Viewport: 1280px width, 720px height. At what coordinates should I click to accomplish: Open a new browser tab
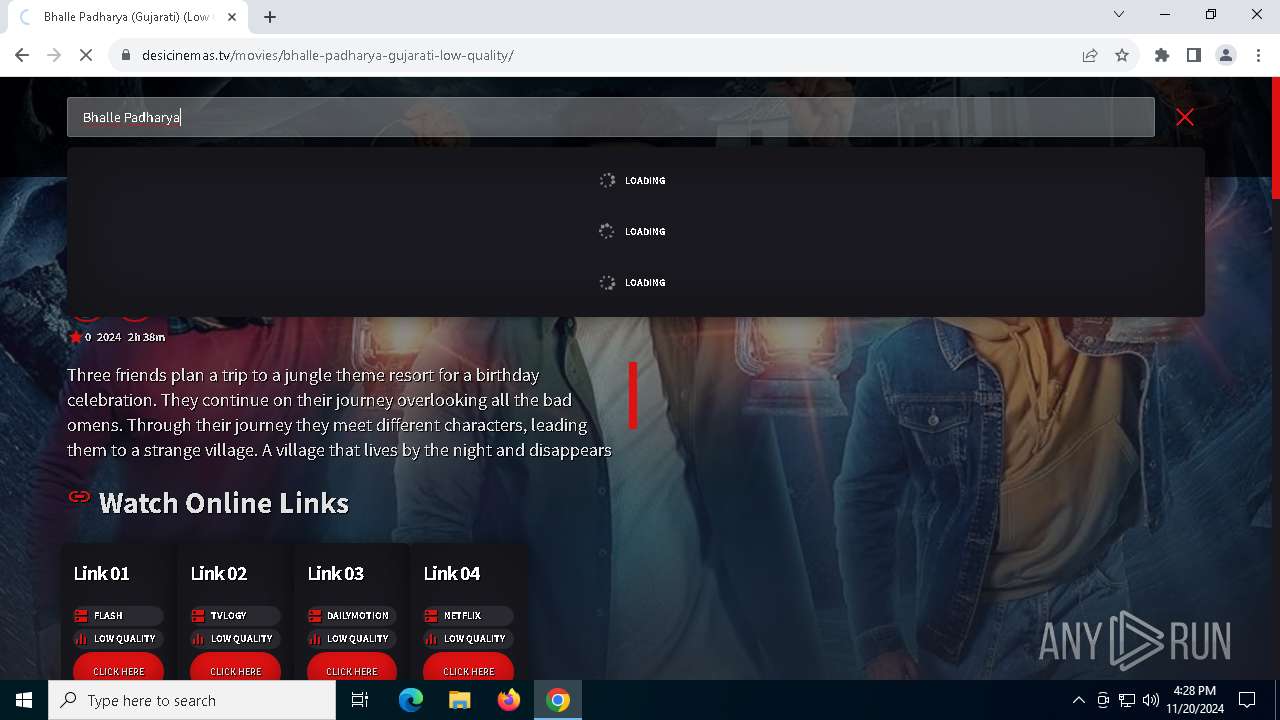270,17
